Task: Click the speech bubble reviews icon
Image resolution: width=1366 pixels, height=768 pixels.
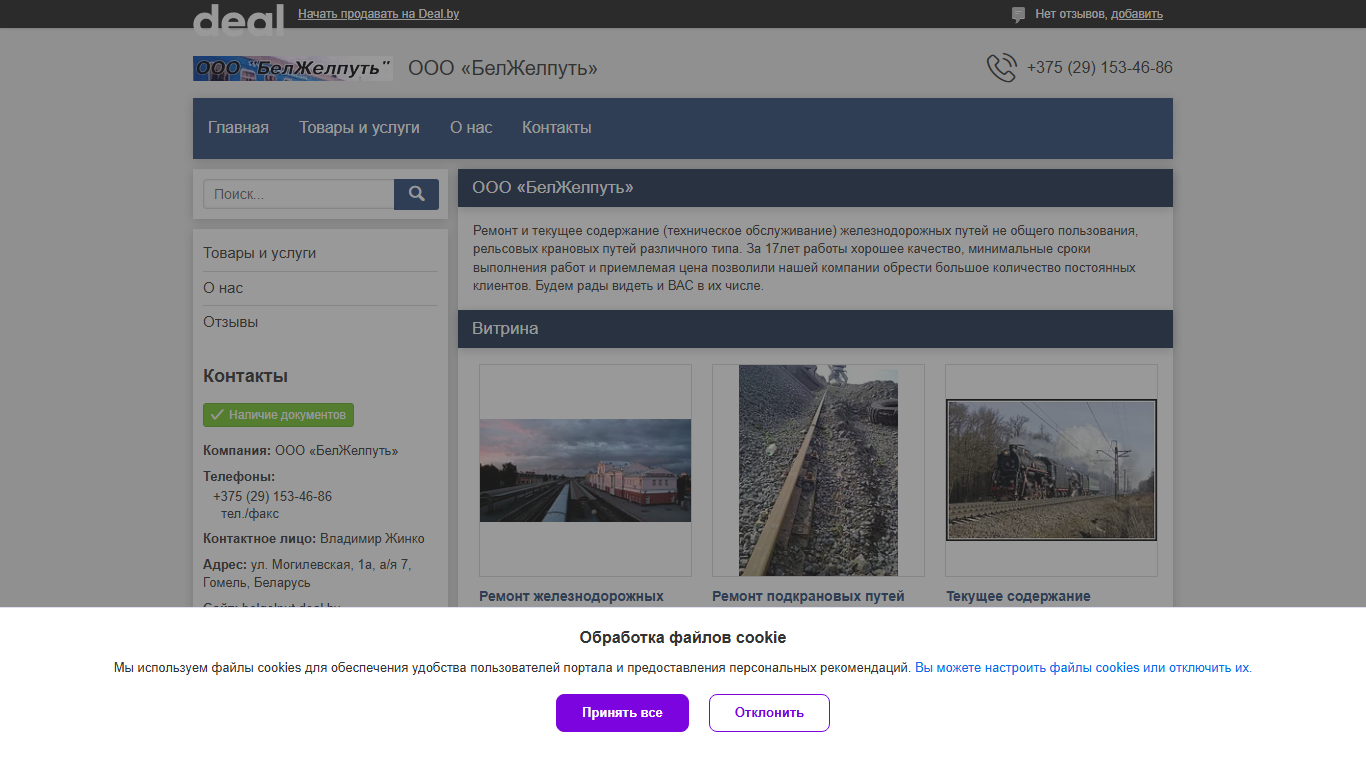Action: 1018,15
